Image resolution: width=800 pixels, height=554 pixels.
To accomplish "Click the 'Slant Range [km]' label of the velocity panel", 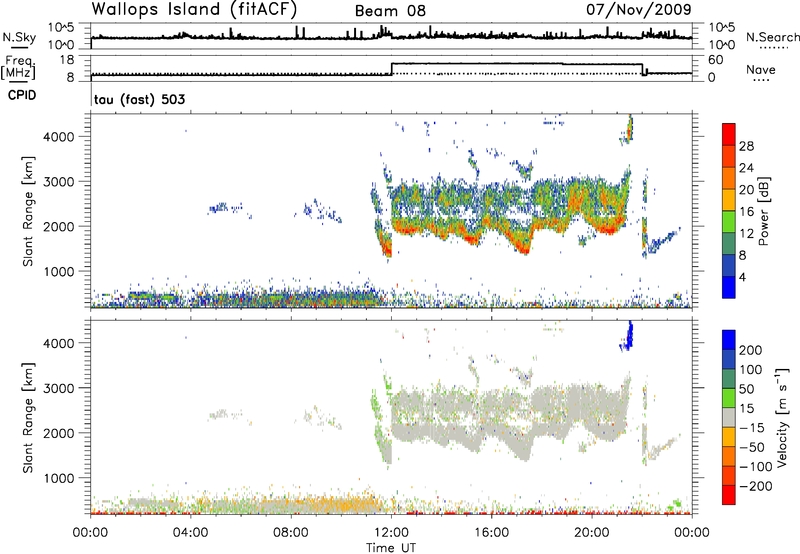I will coord(28,418).
